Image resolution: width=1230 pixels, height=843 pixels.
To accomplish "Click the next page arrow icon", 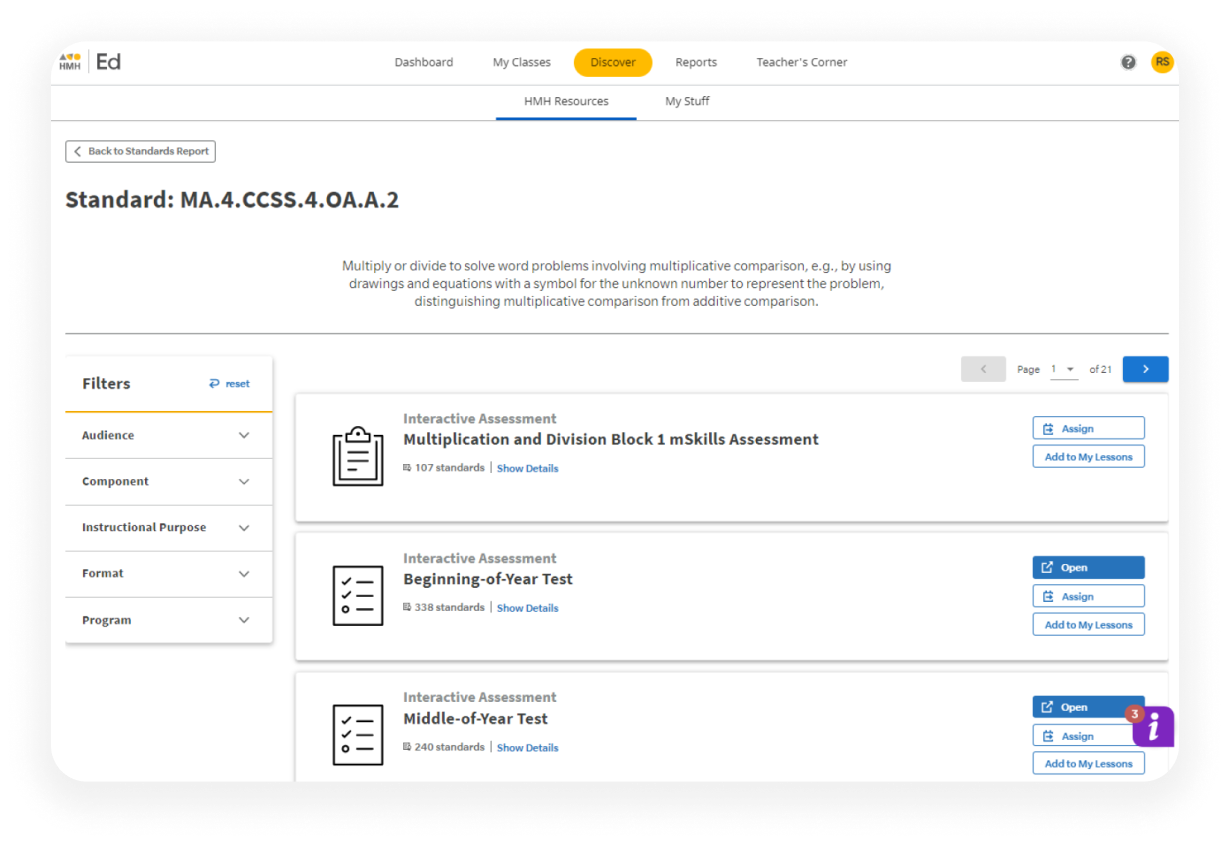I will tap(1145, 369).
